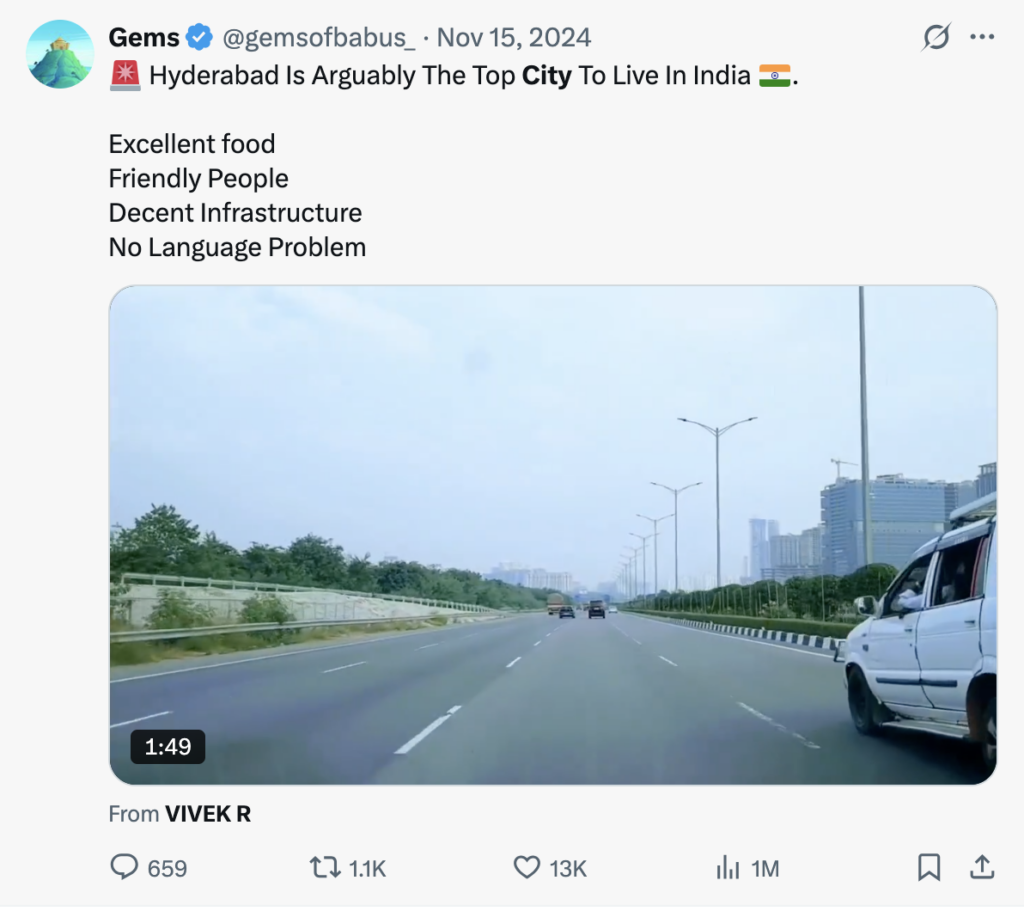View post analytics showing 1M views

coord(728,867)
